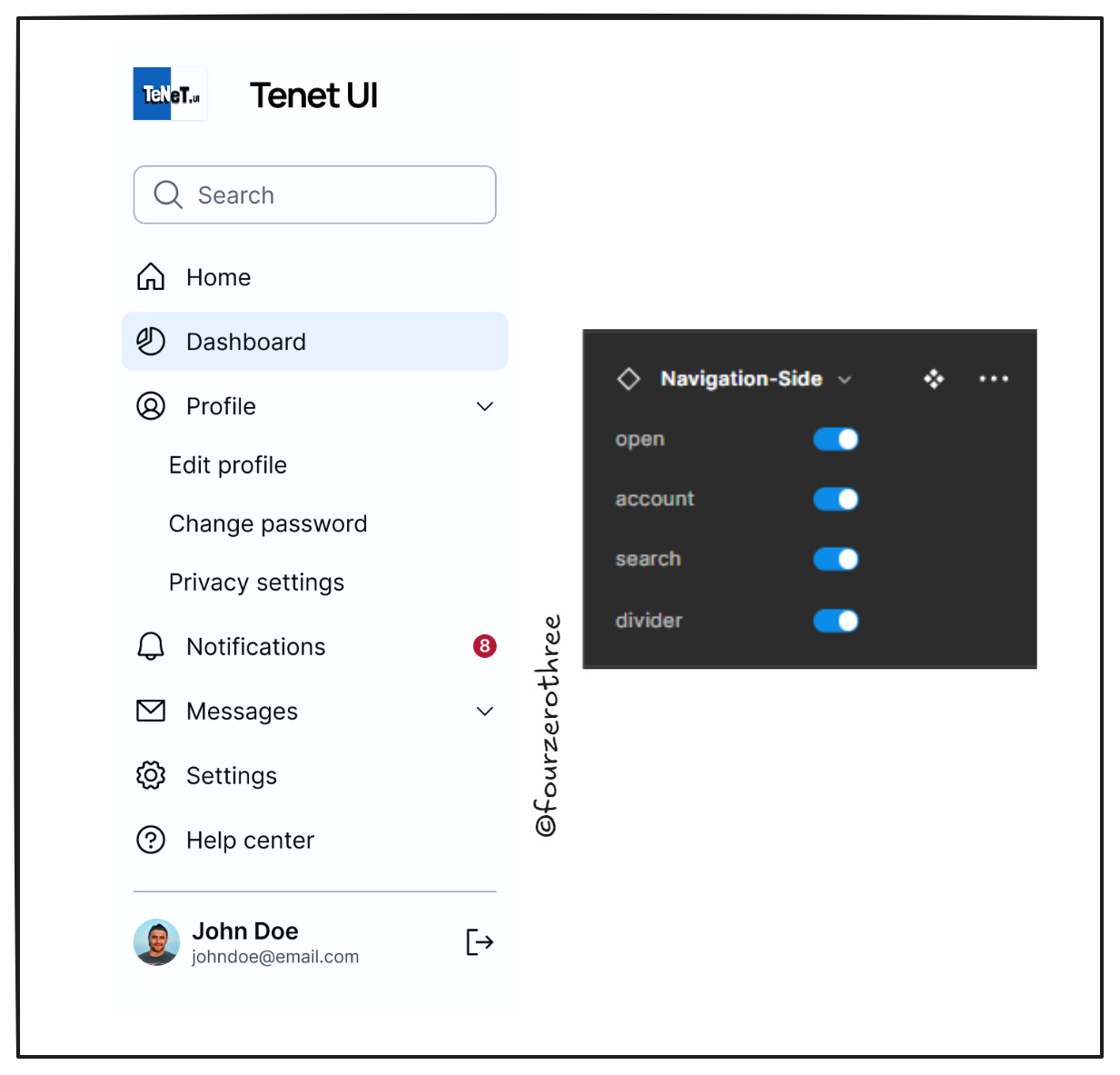Click John Doe's avatar photo
Image resolution: width=1120 pixels, height=1075 pixels.
click(x=157, y=942)
